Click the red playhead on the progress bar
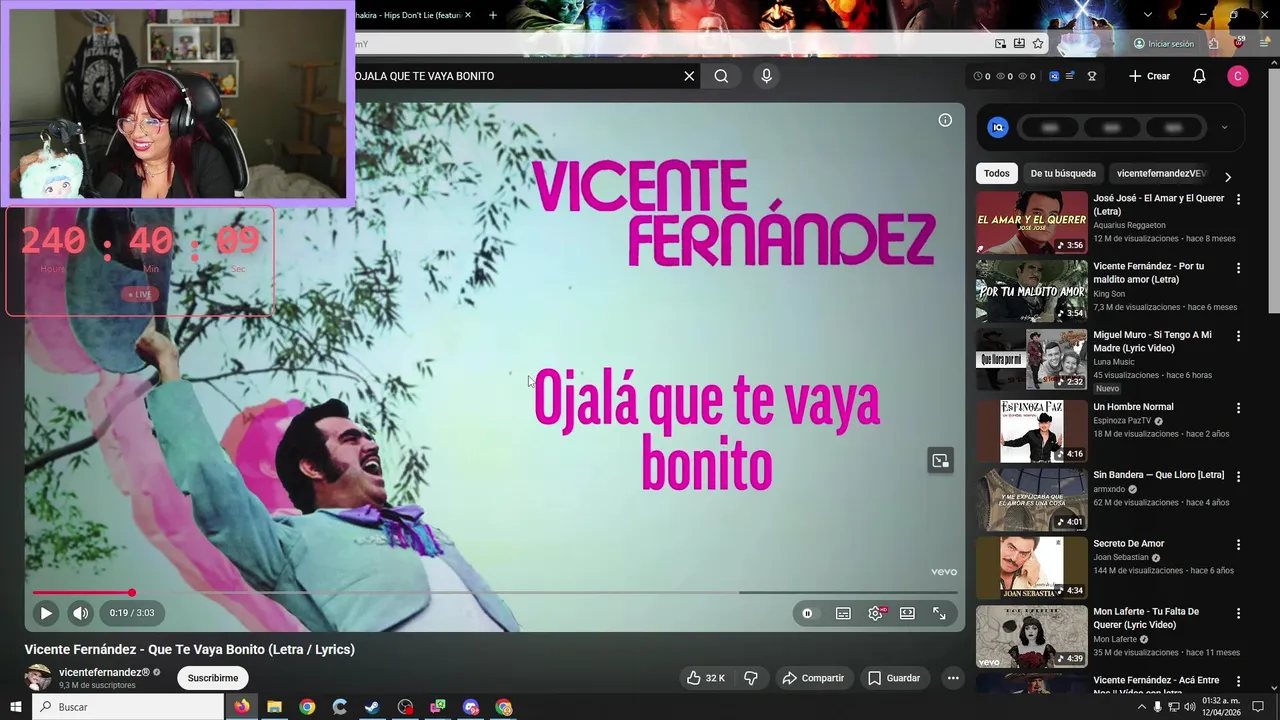The width and height of the screenshot is (1280, 720). coord(131,593)
